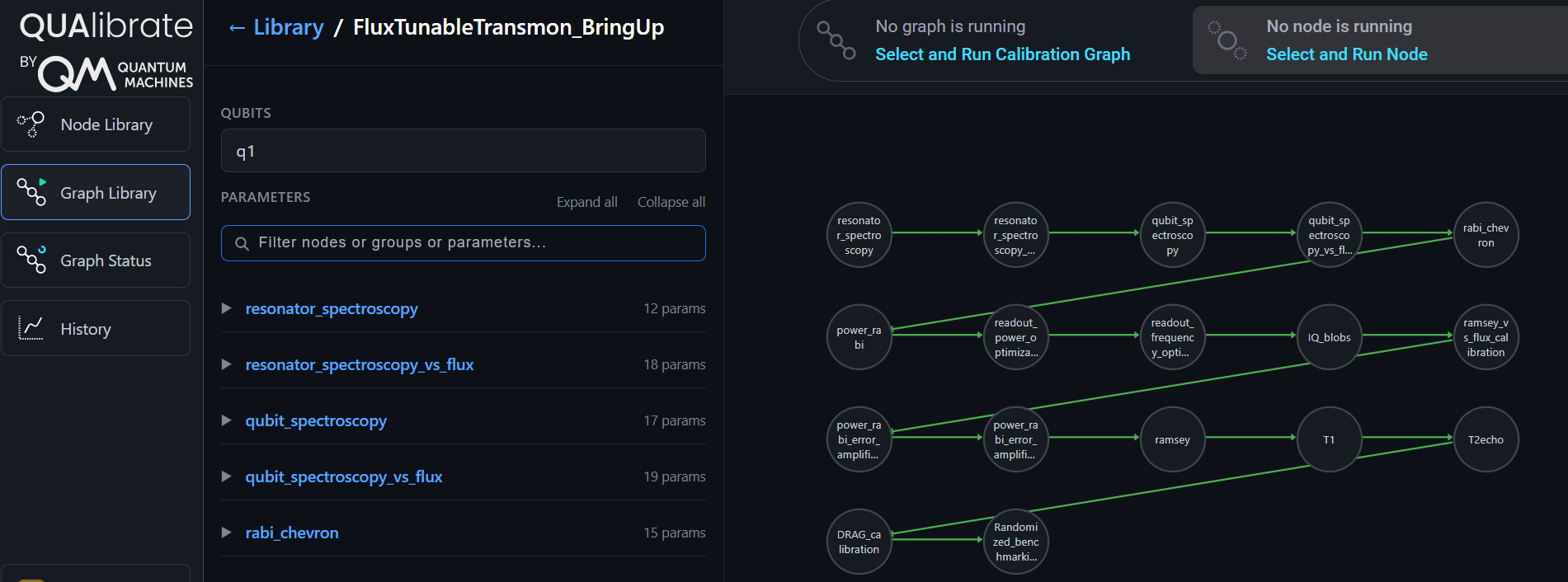Select the rabi_chevron graph node
Viewport: 1568px width, 582px height.
point(1486,235)
